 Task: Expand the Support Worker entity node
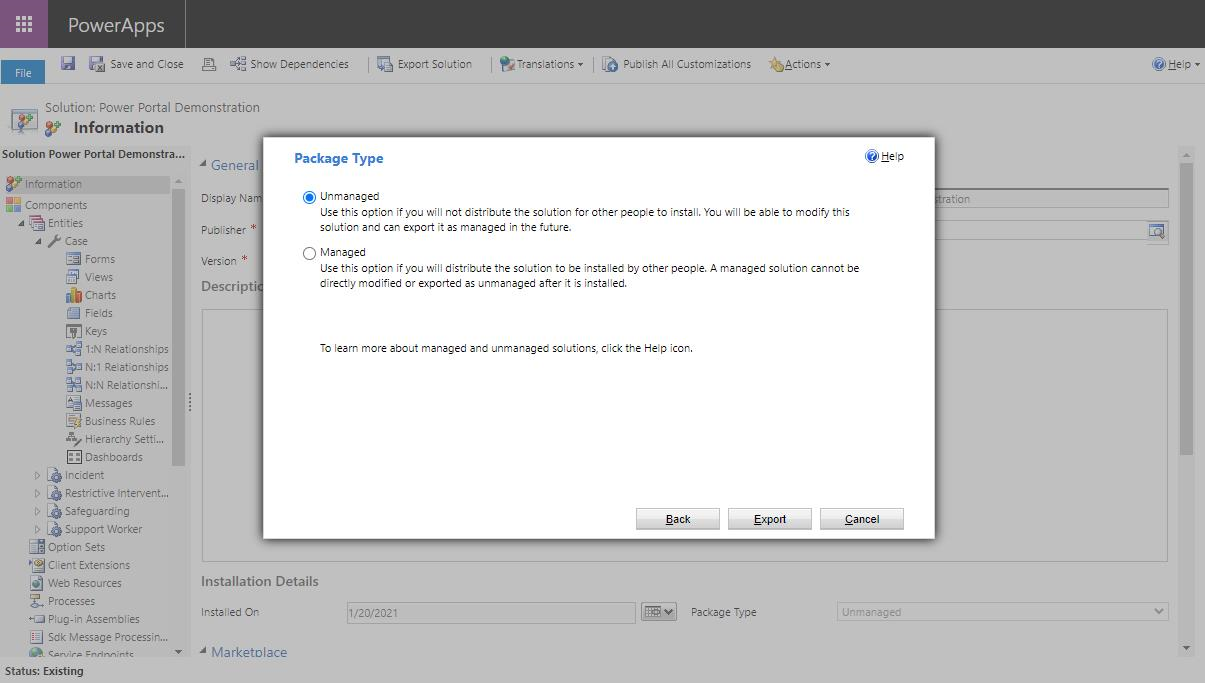click(38, 529)
